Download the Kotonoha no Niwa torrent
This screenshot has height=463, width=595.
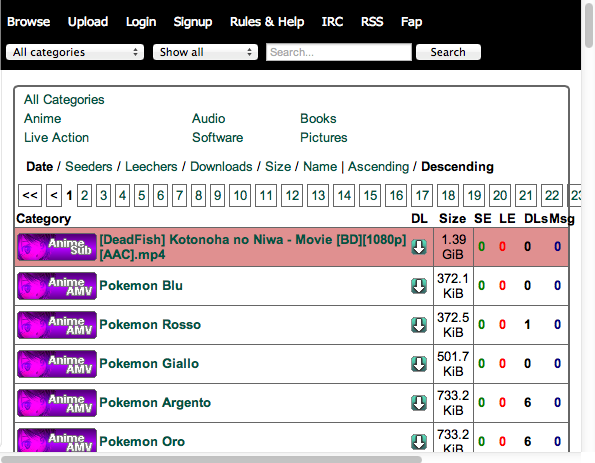pyautogui.click(x=419, y=247)
